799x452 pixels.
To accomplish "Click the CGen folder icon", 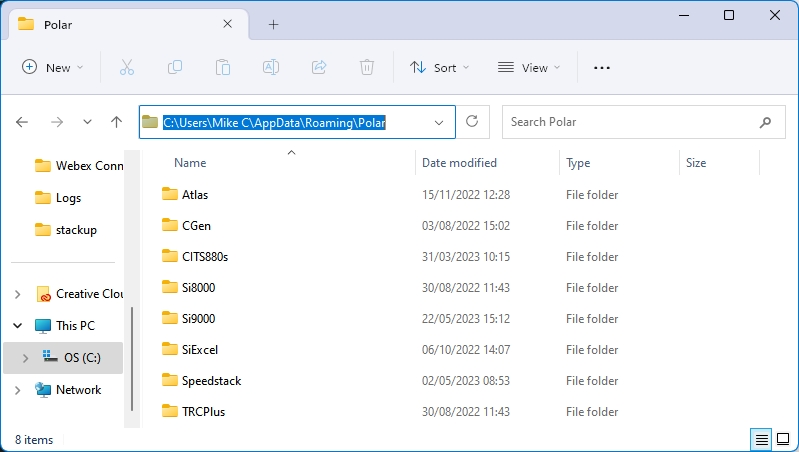I will click(x=170, y=225).
